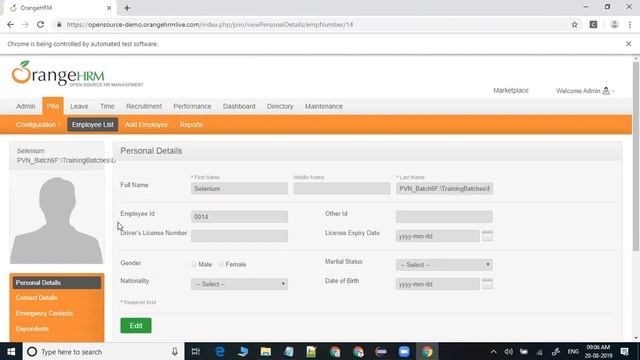Dismiss the automated test software notice
The height and width of the screenshot is (360, 640).
(629, 44)
